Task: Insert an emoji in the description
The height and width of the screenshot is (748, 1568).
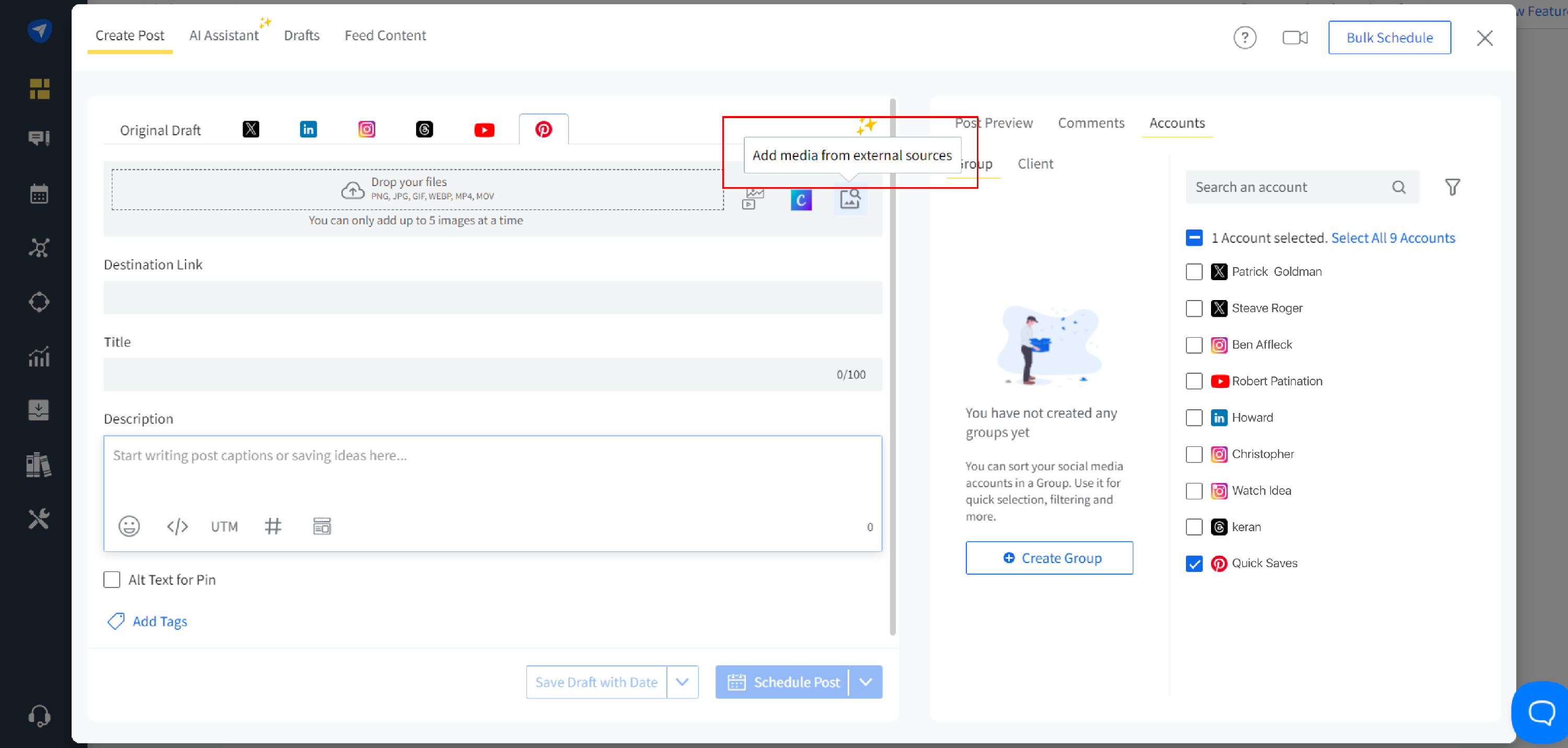Action: (x=129, y=526)
